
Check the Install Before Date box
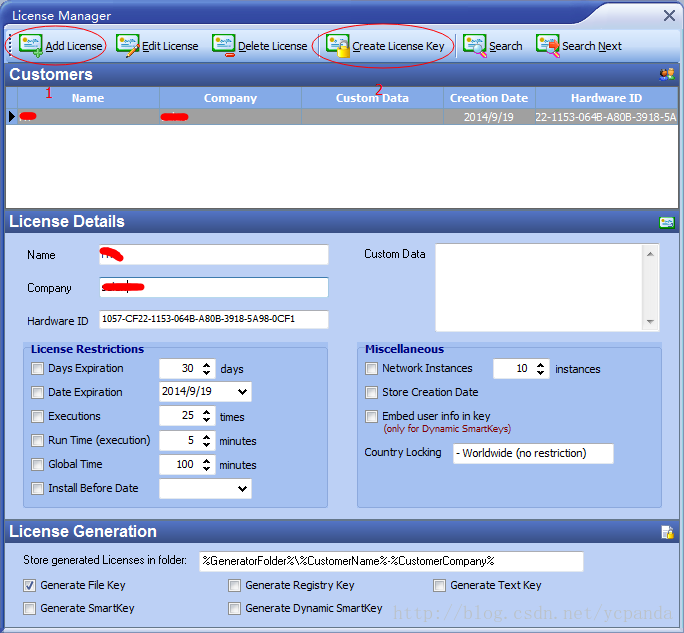tap(38, 489)
